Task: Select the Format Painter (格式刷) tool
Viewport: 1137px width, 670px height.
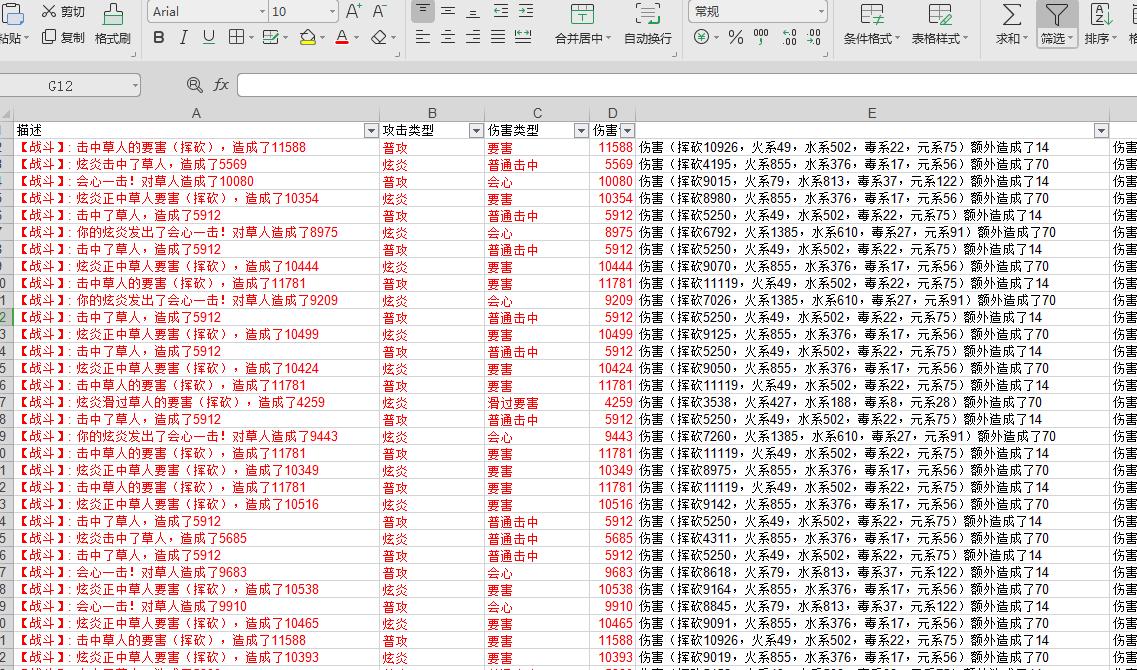Action: 112,25
